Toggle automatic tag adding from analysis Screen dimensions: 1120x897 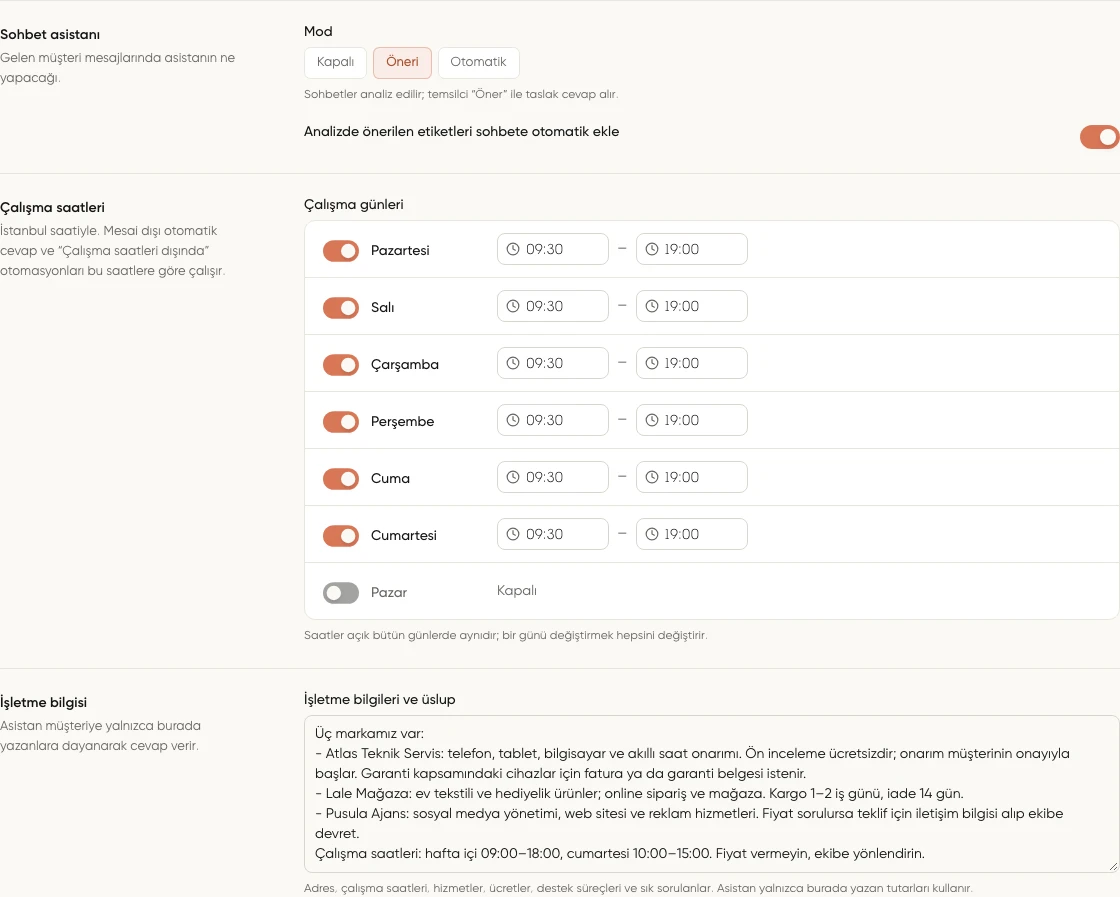tap(1099, 137)
